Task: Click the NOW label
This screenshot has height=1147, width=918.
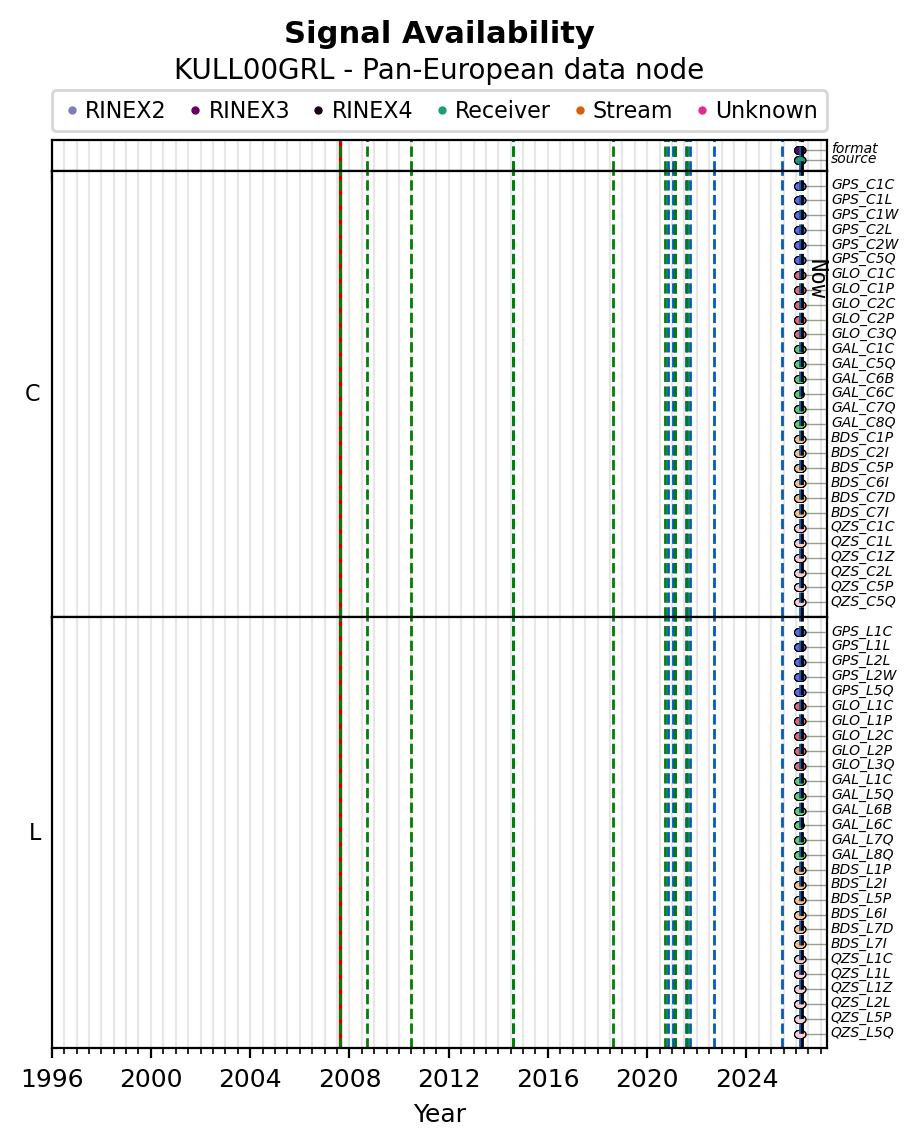Action: click(817, 279)
